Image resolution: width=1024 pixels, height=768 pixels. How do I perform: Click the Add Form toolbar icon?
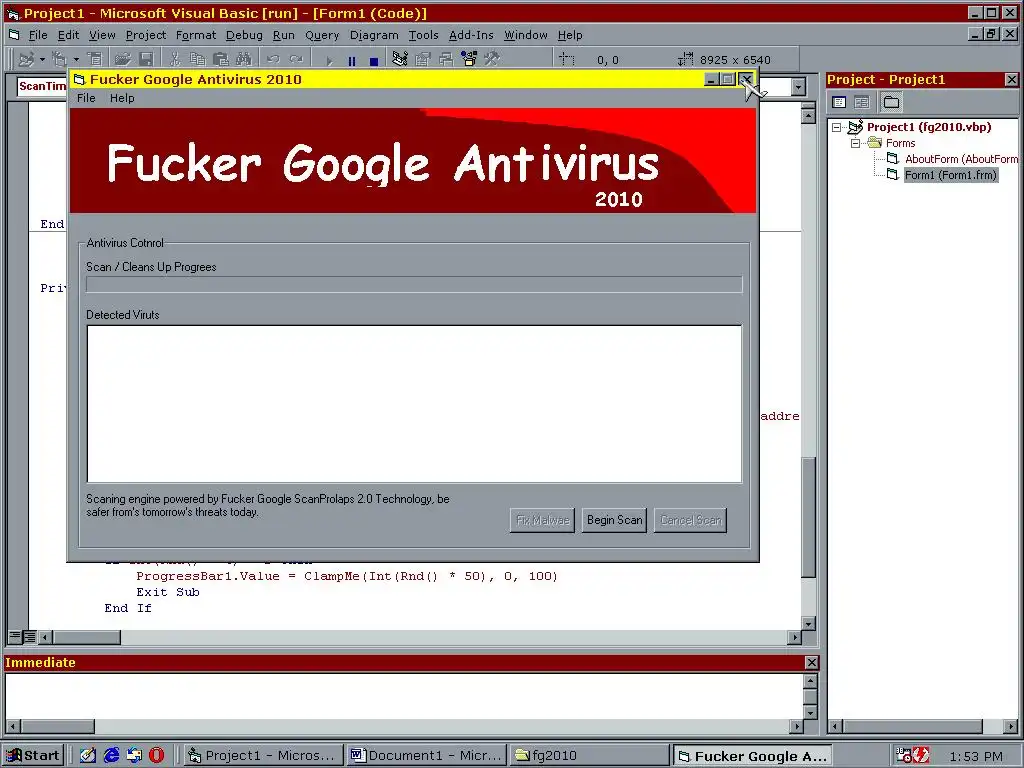click(x=59, y=59)
